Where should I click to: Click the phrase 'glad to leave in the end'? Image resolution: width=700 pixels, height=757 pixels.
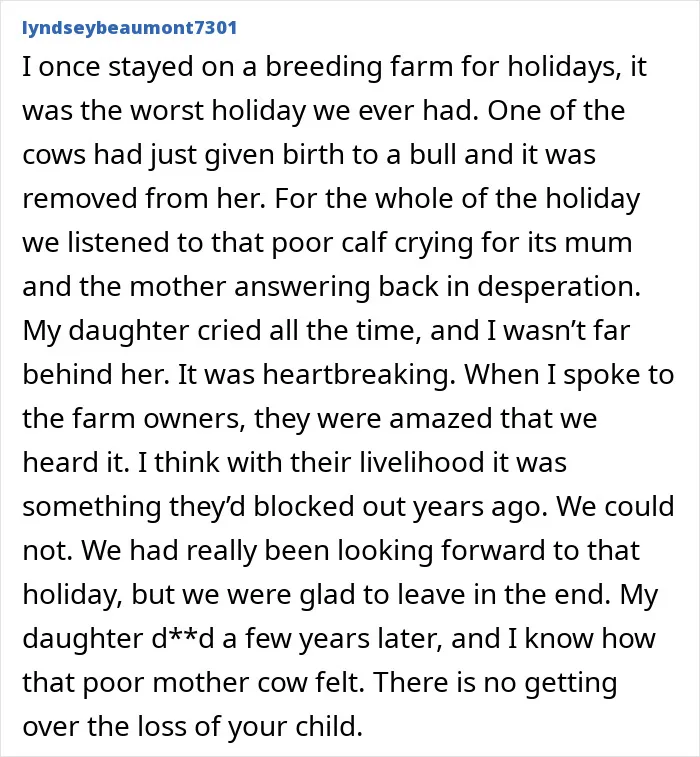(x=455, y=595)
